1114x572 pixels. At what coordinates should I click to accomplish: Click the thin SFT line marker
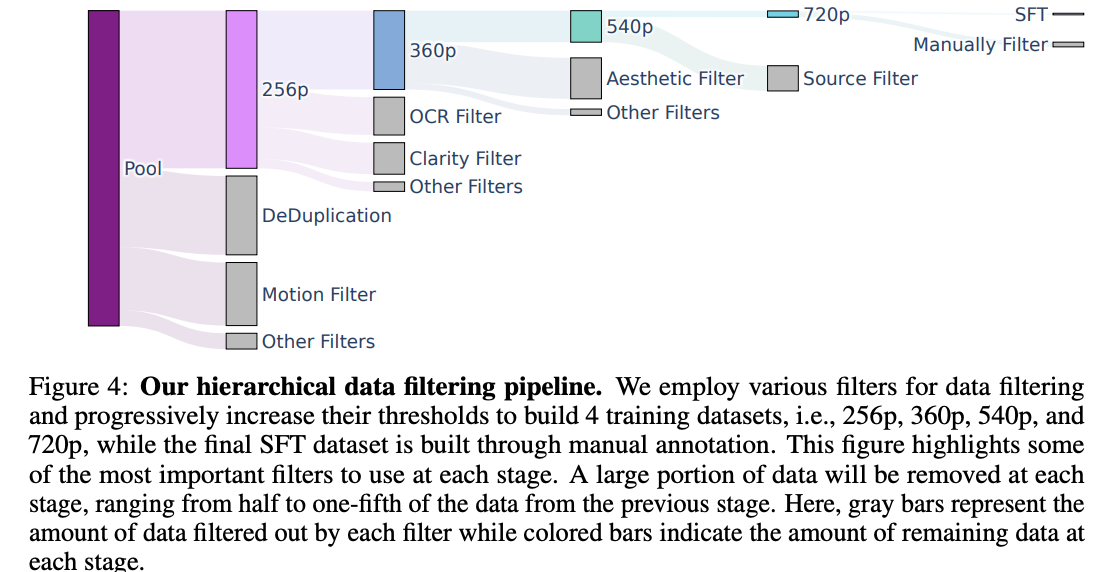pos(1068,15)
